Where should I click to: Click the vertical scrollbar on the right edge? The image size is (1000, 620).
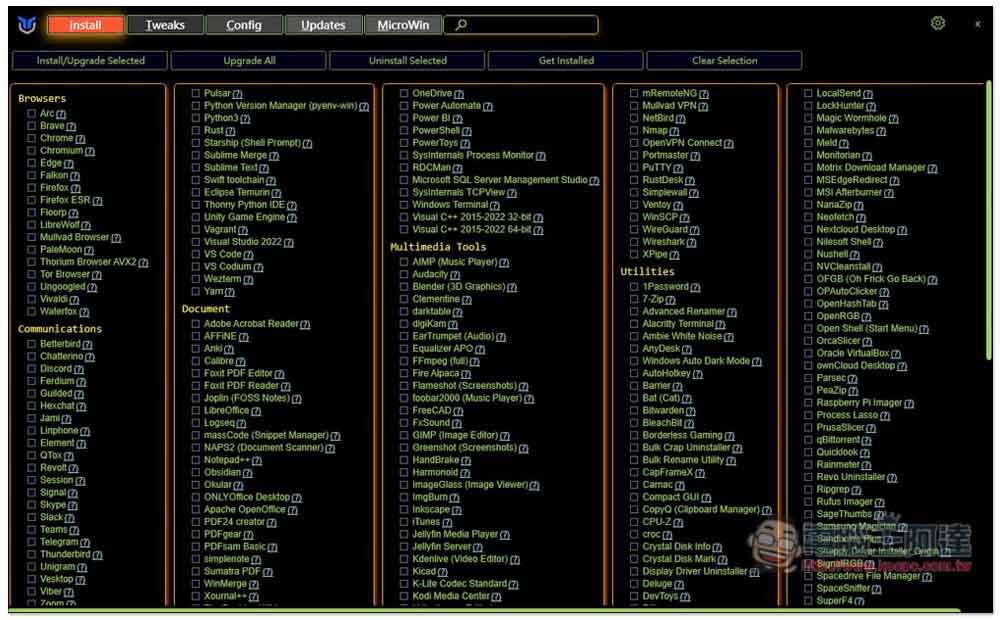[x=989, y=220]
